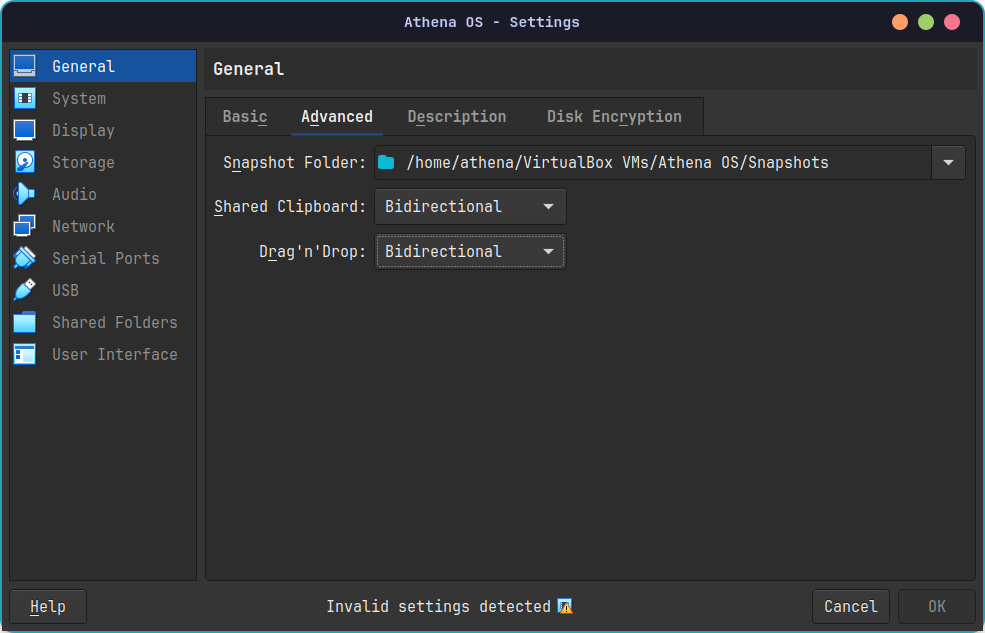Click the Snapshot Folder blue folder icon

click(x=386, y=162)
